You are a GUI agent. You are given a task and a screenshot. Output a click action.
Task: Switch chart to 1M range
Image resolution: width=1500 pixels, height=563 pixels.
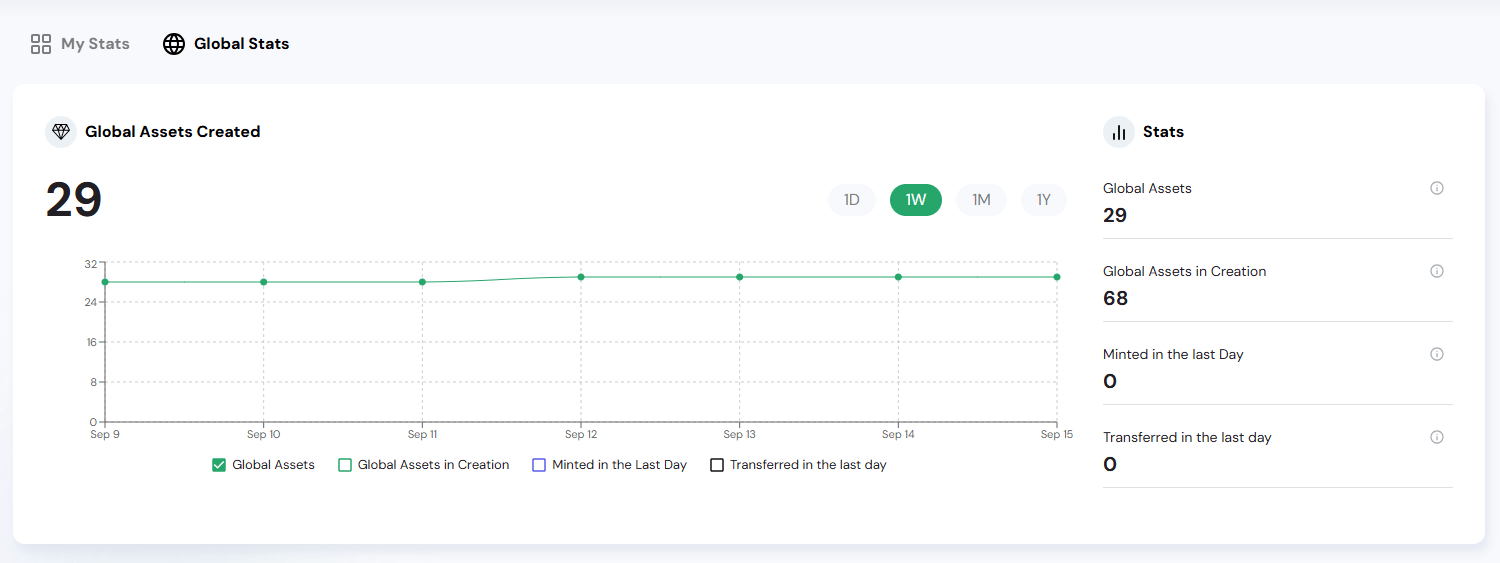(x=981, y=200)
